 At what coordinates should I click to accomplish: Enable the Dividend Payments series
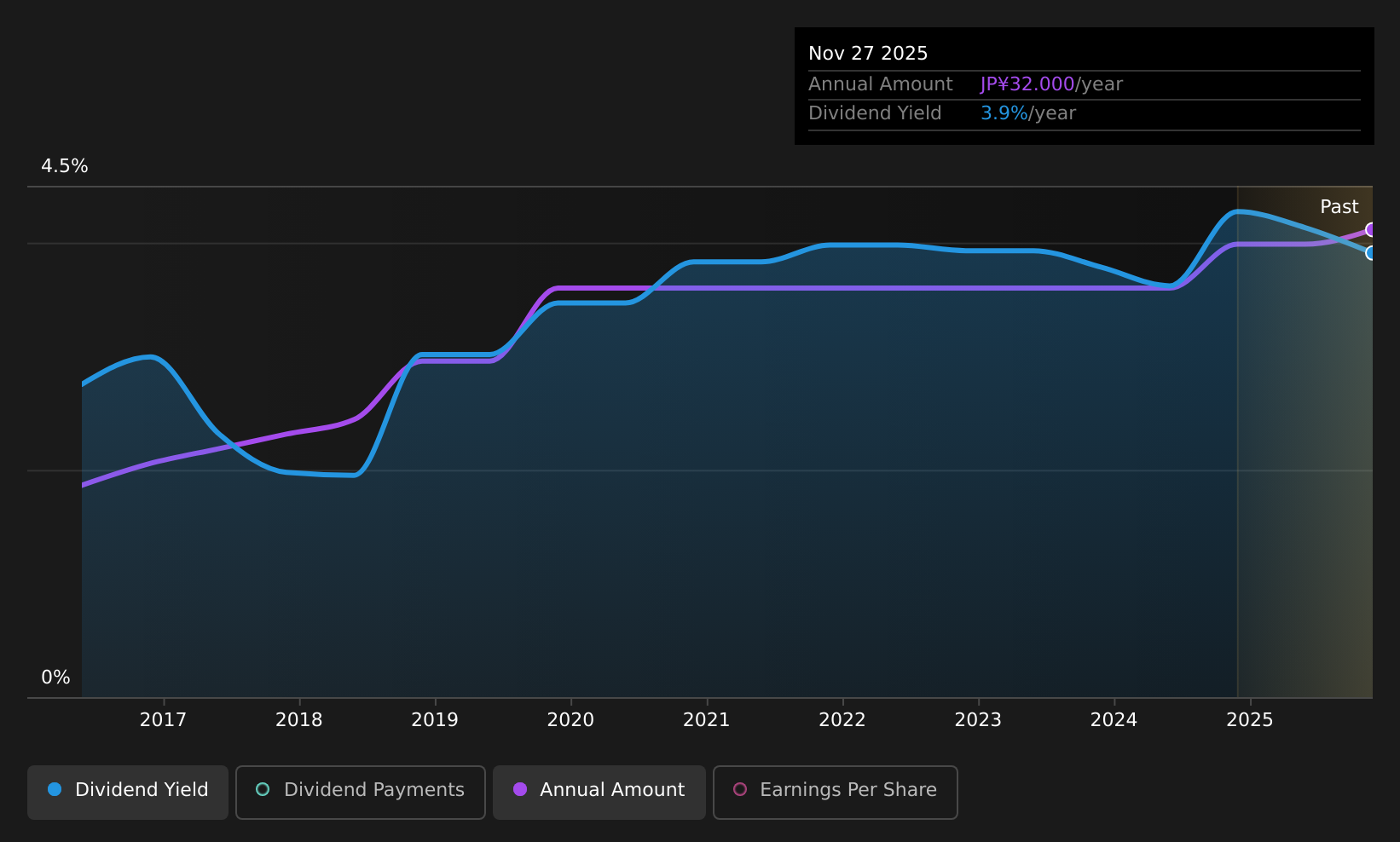pyautogui.click(x=361, y=793)
